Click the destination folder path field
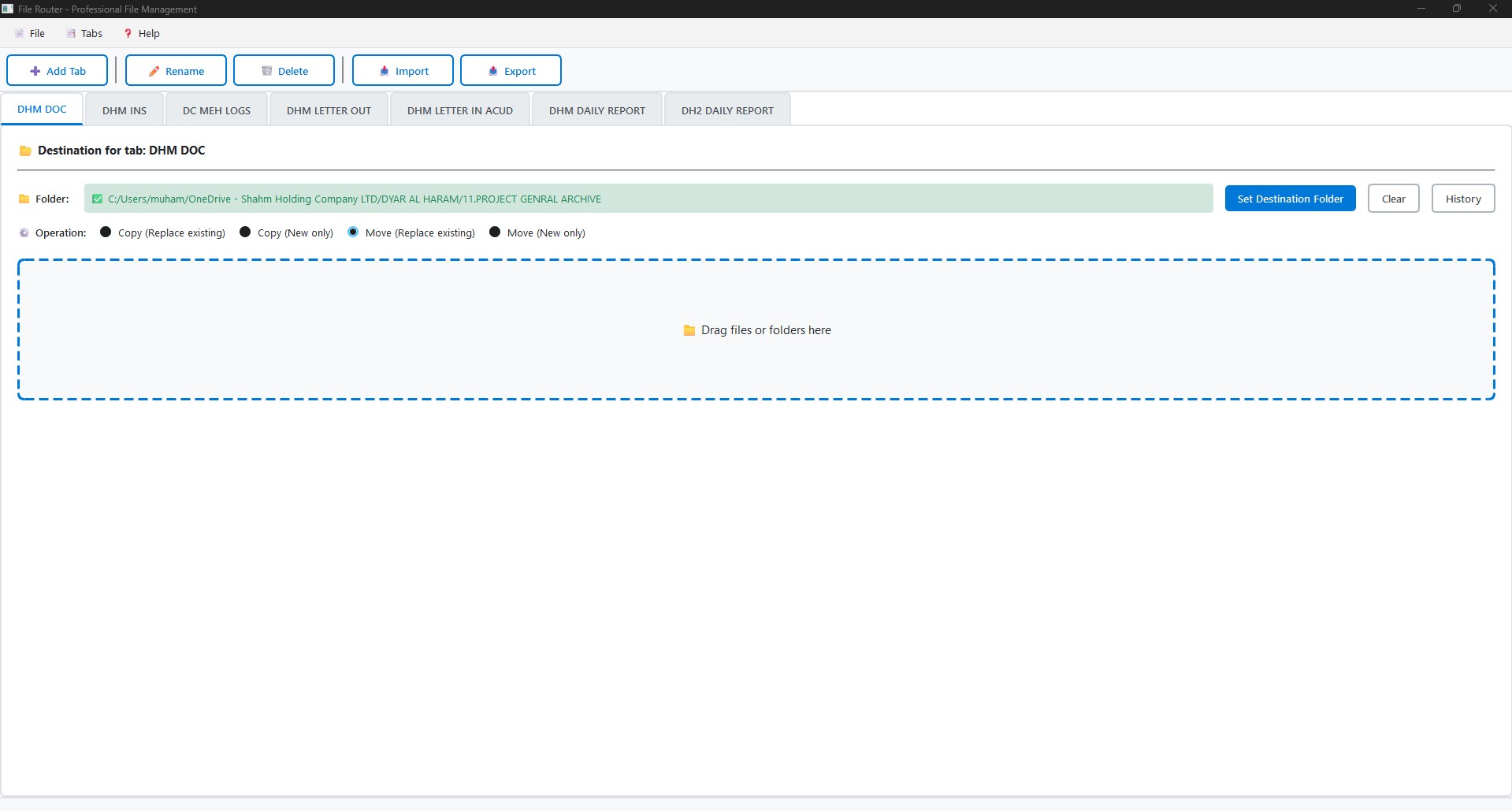1512x811 pixels. (x=648, y=199)
